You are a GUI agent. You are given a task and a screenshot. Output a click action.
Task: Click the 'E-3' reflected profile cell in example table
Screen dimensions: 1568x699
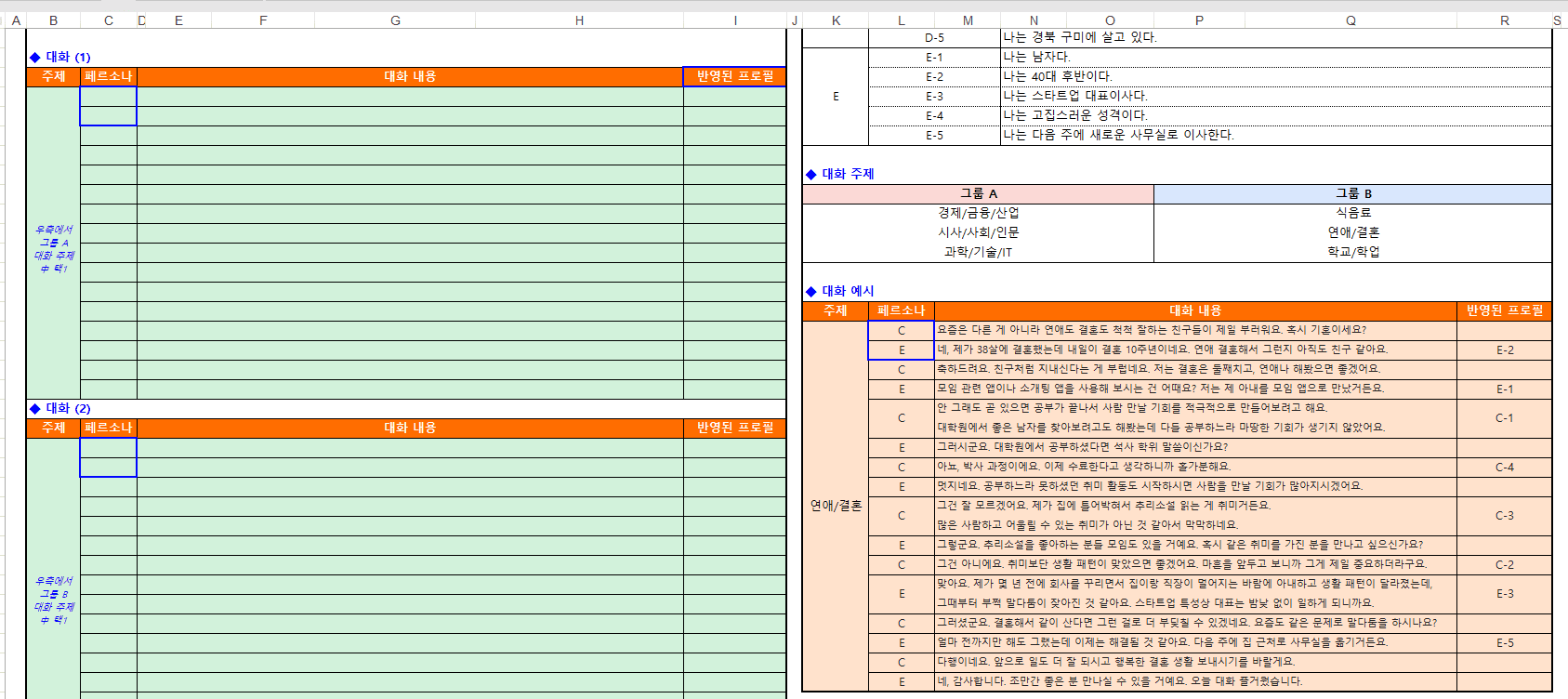(x=1505, y=593)
